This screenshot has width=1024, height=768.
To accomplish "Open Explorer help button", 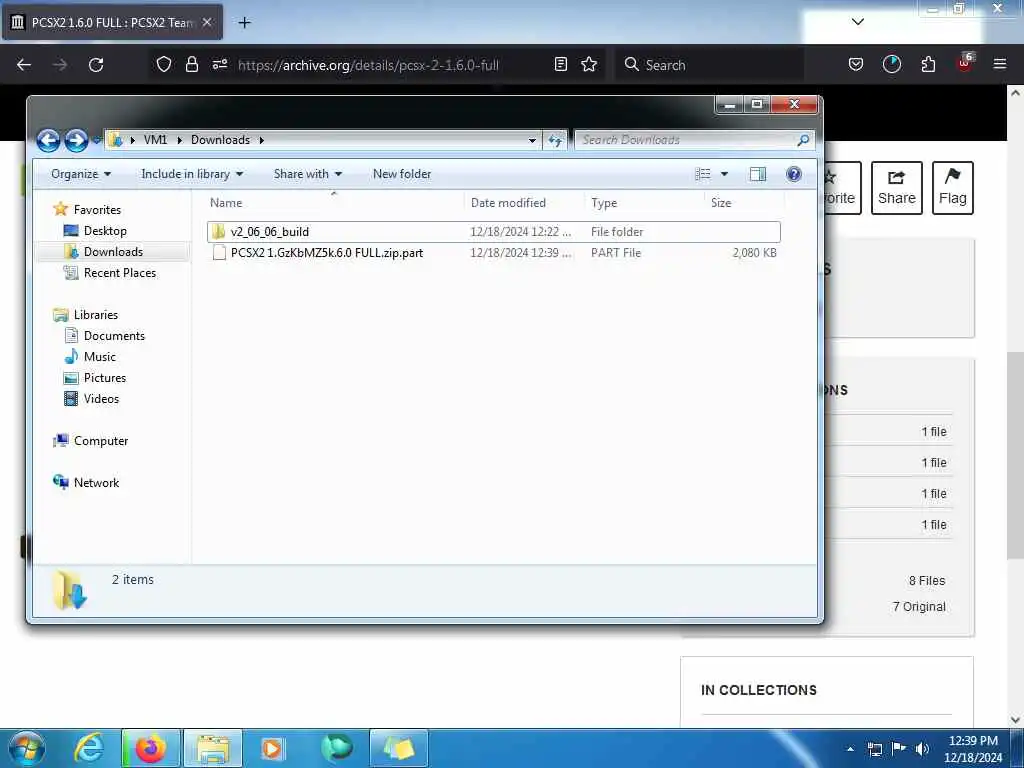I will [793, 174].
